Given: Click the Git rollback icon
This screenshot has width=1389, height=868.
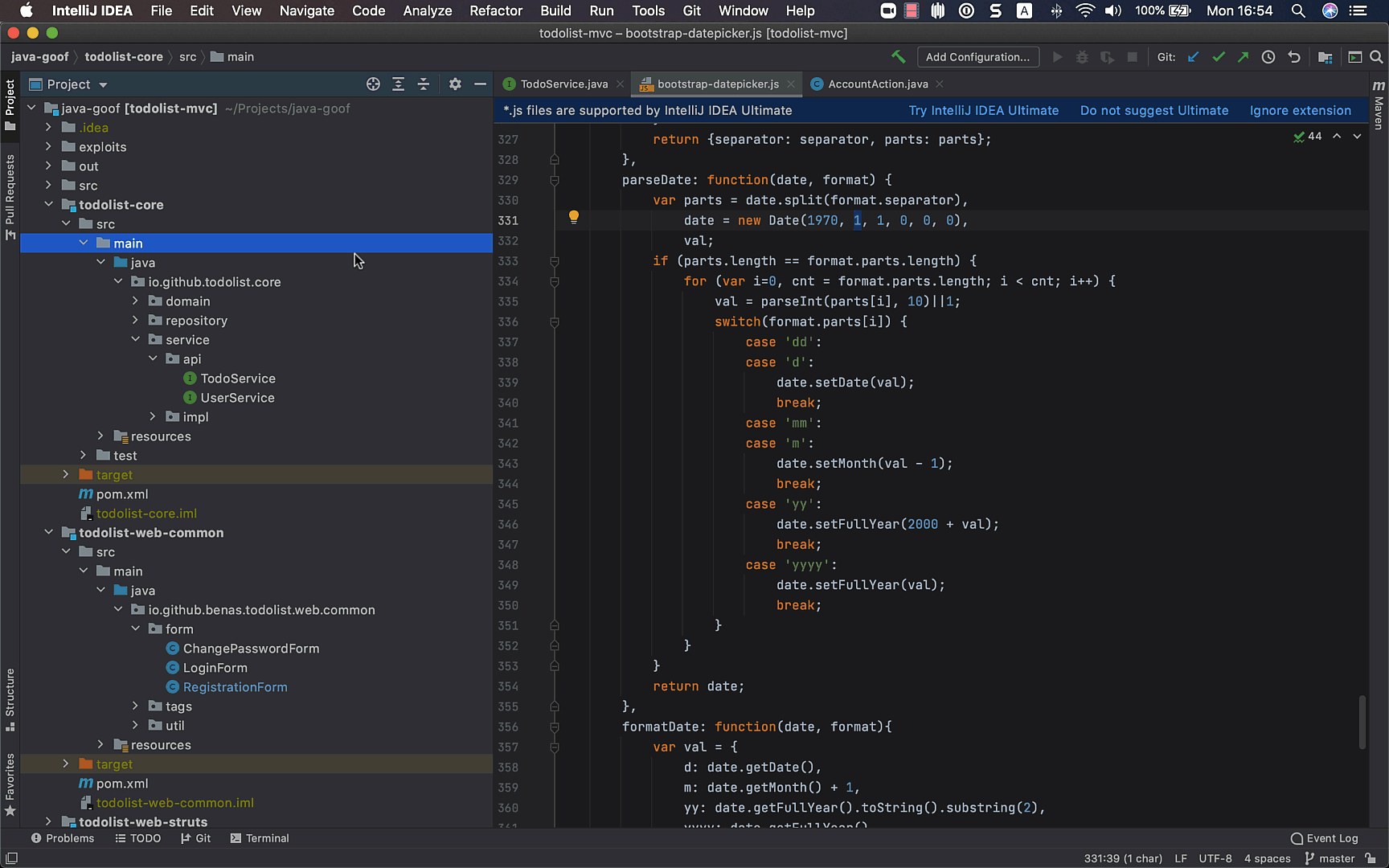Looking at the screenshot, I should click(x=1294, y=57).
